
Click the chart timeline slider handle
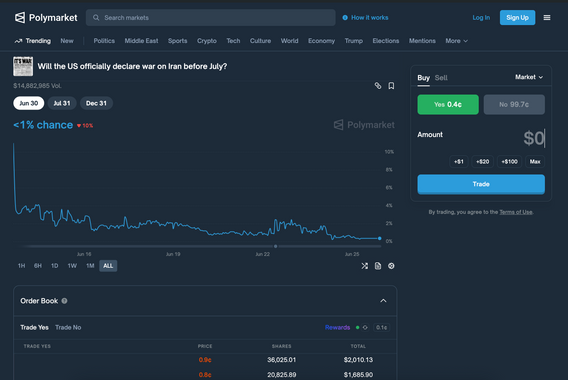click(276, 246)
